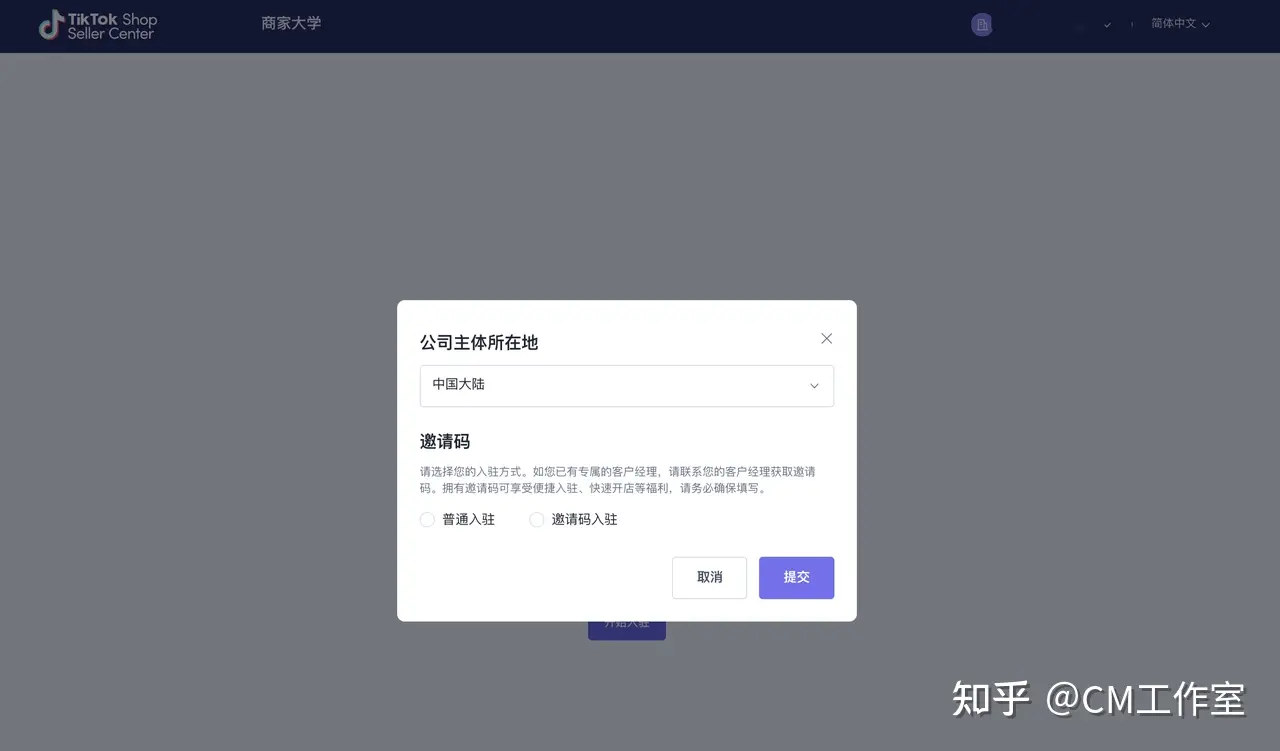Open the 商家大学 menu item
Image resolution: width=1280 pixels, height=751 pixels.
291,23
